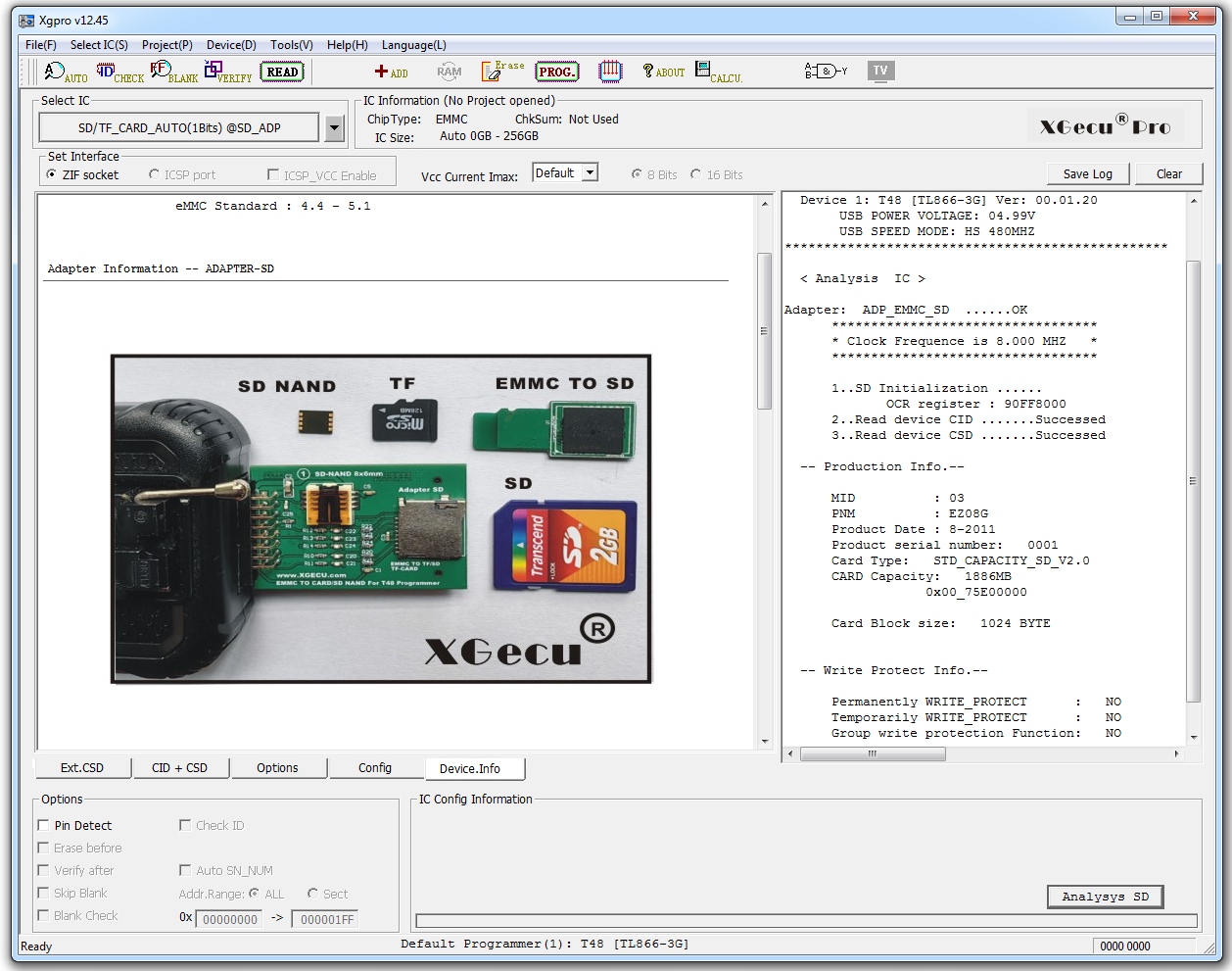The height and width of the screenshot is (971, 1232).
Task: Run the BLANK check toolbar icon
Action: (x=173, y=72)
